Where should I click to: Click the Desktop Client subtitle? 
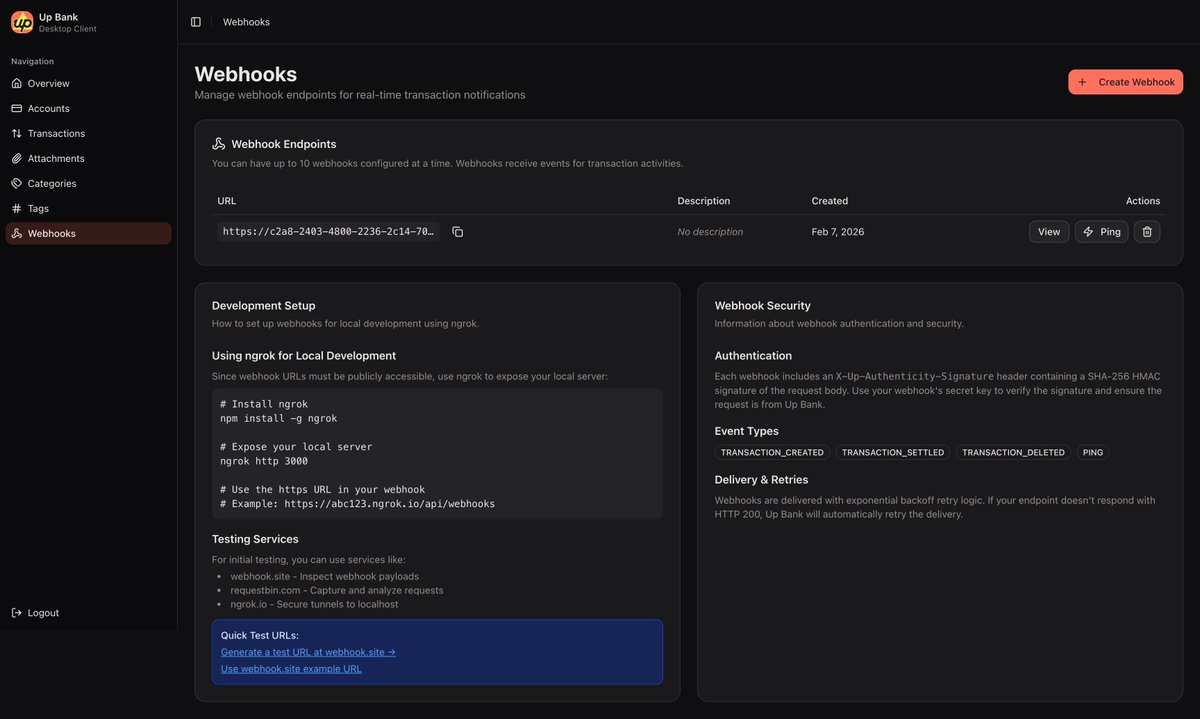click(68, 29)
